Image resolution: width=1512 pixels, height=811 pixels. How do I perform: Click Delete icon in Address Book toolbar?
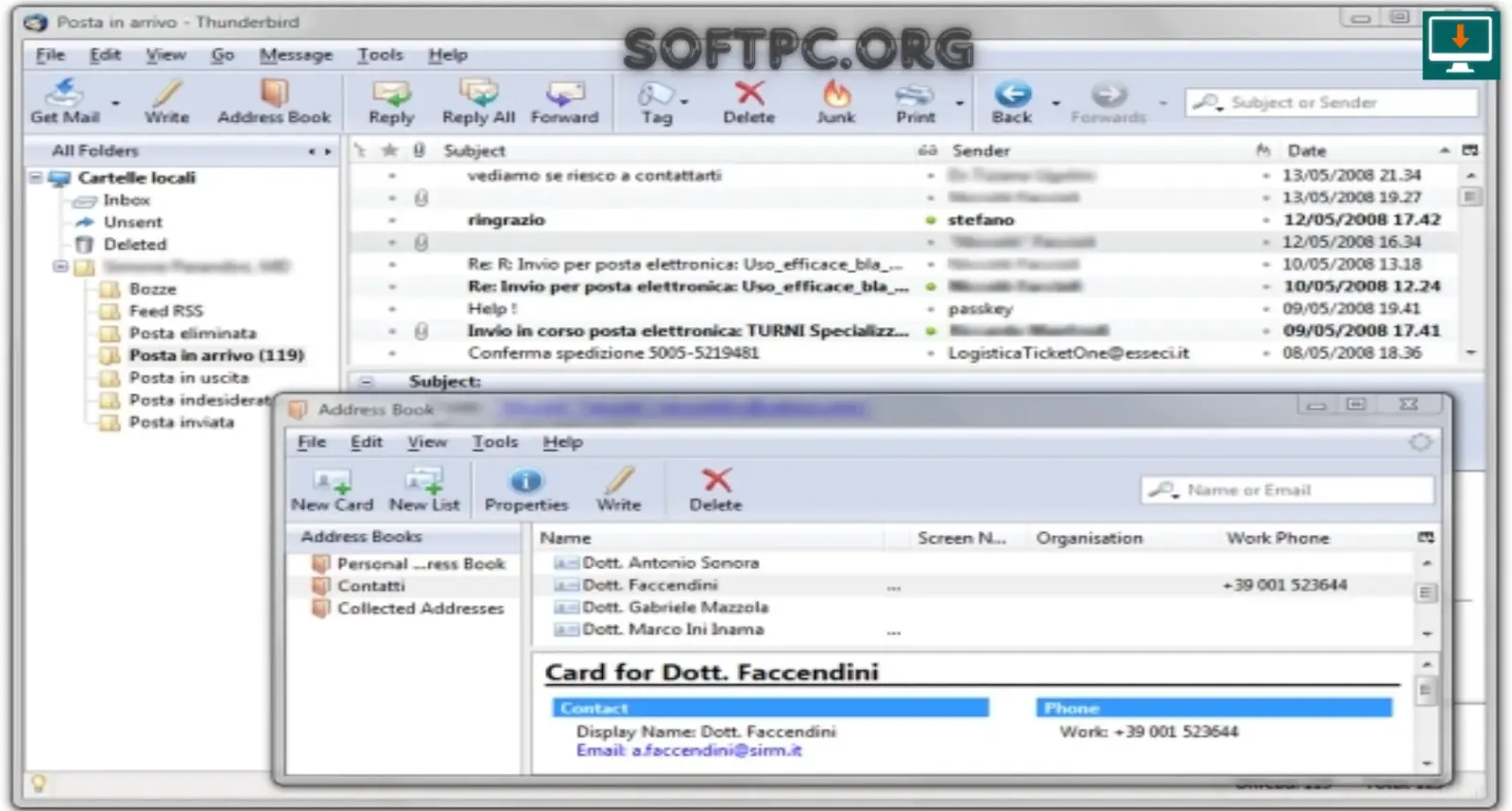pyautogui.click(x=716, y=480)
